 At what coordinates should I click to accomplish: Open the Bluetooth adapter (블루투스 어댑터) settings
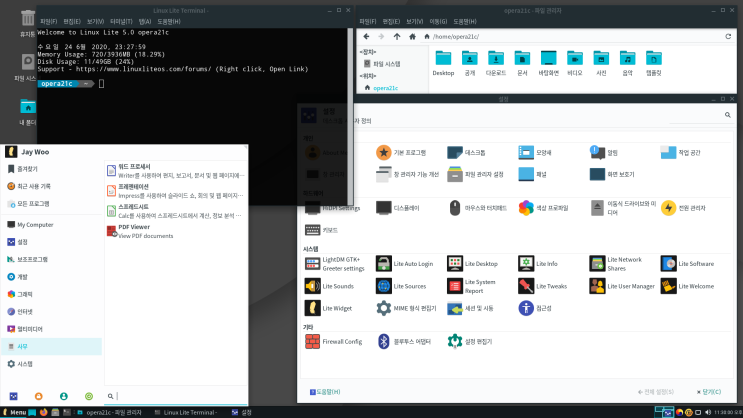click(x=403, y=341)
